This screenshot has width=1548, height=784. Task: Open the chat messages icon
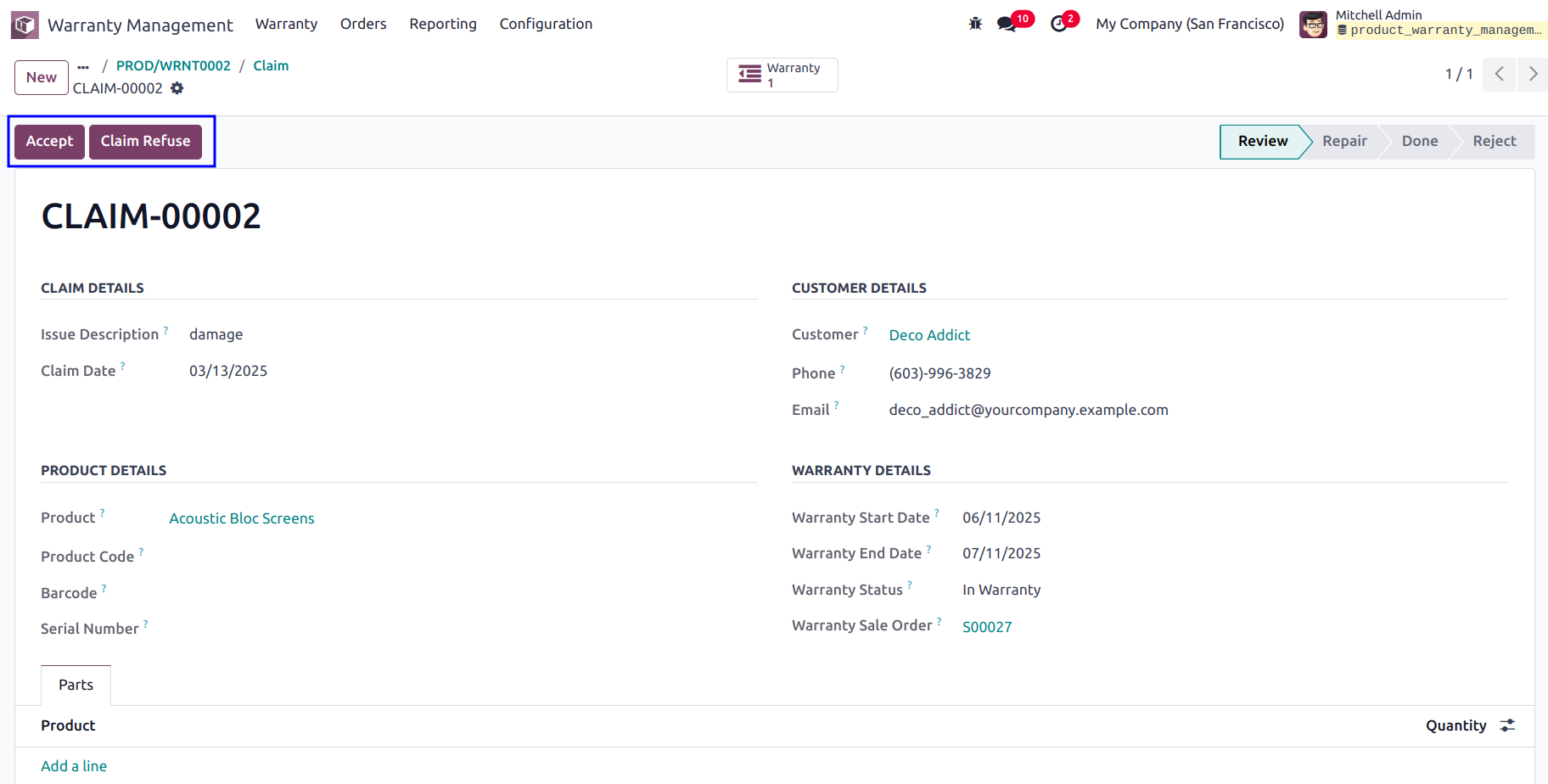tap(1007, 24)
